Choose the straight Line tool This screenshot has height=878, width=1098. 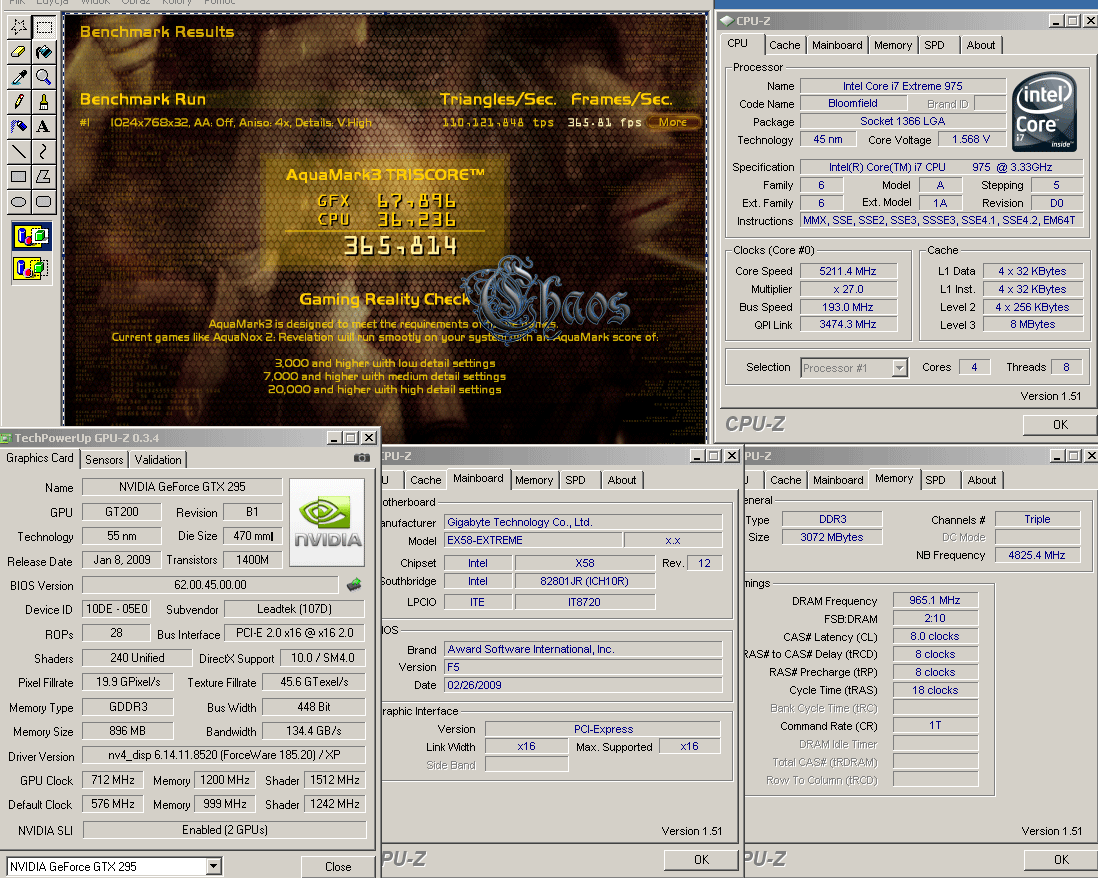click(19, 151)
